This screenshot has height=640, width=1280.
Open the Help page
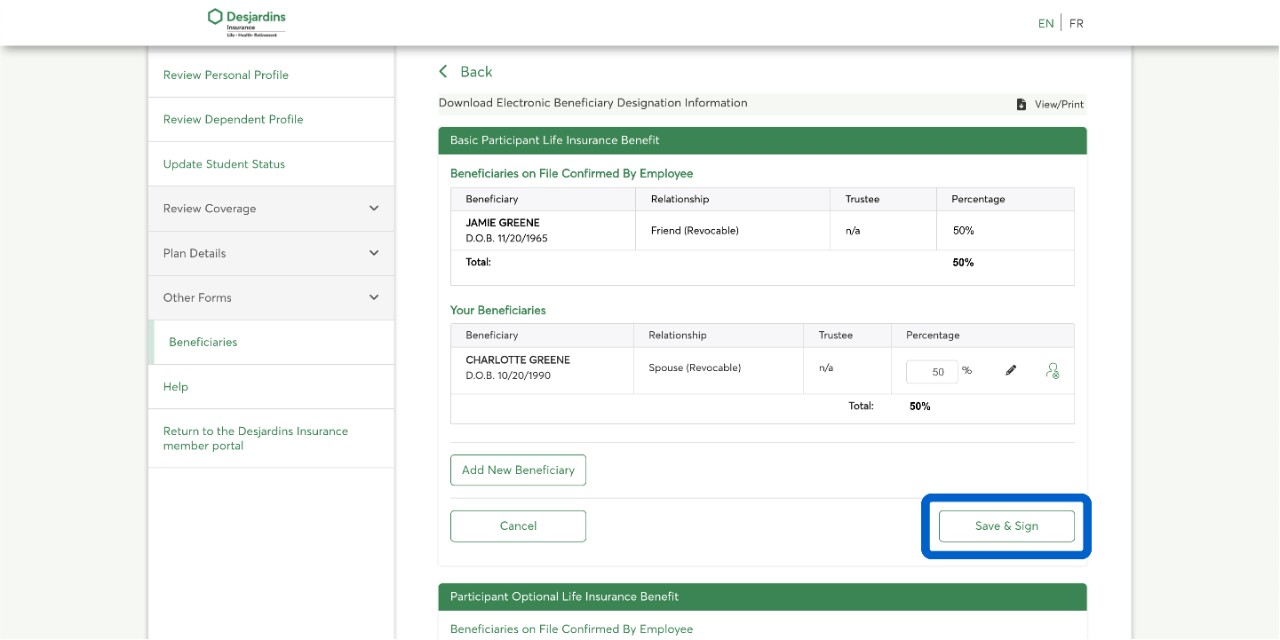[x=176, y=387]
